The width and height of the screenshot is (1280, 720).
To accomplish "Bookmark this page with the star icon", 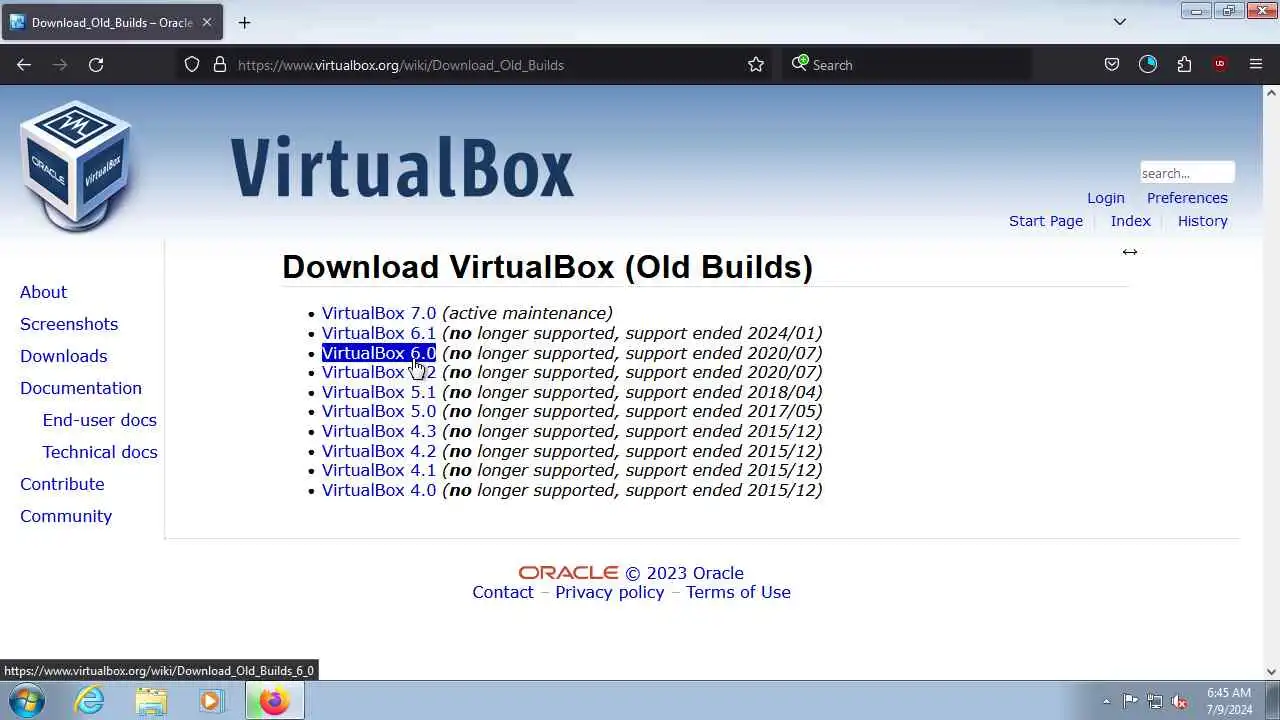I will (756, 64).
